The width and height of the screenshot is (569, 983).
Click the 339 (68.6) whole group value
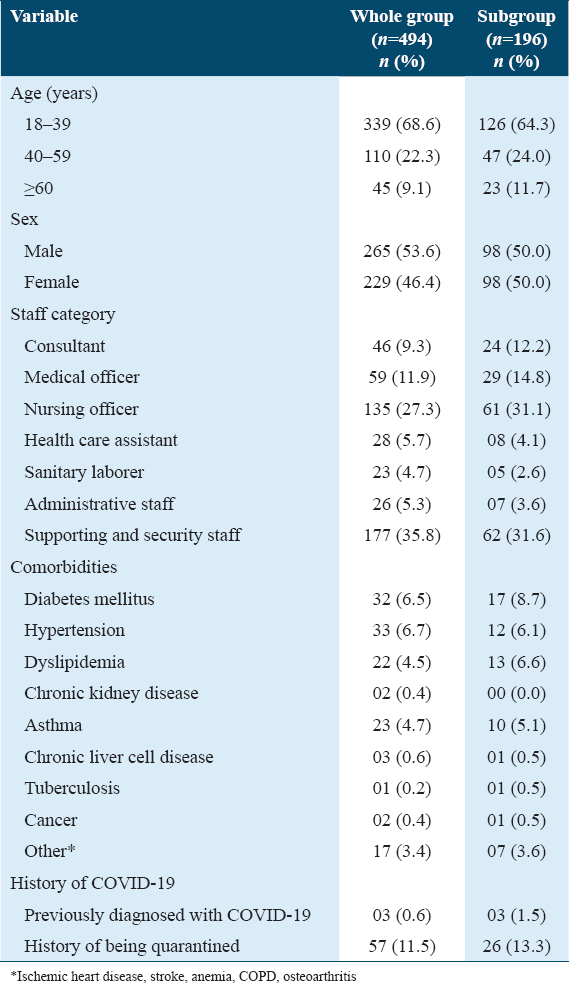coord(402,125)
